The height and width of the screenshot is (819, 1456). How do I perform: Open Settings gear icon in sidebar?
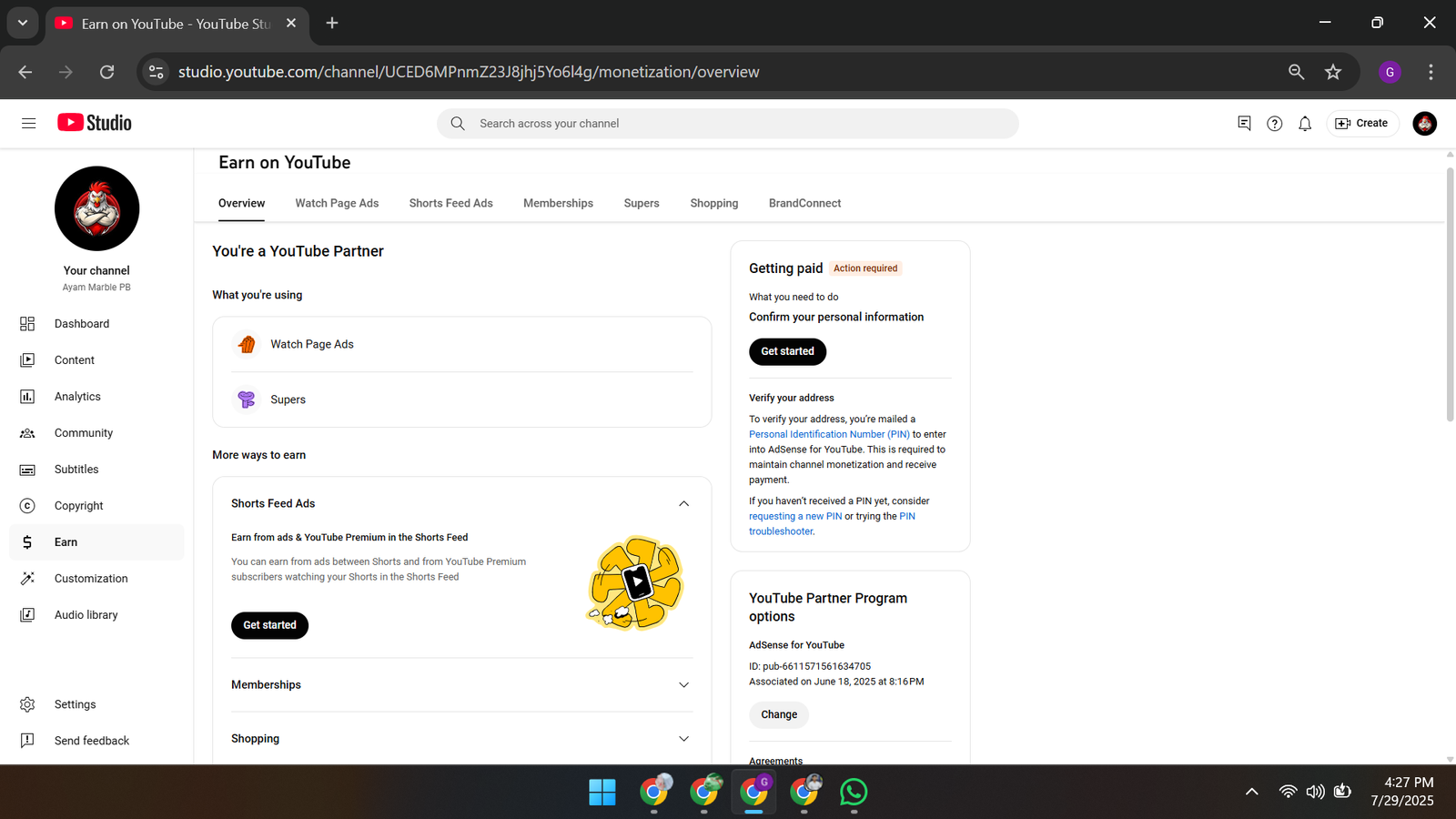27,704
